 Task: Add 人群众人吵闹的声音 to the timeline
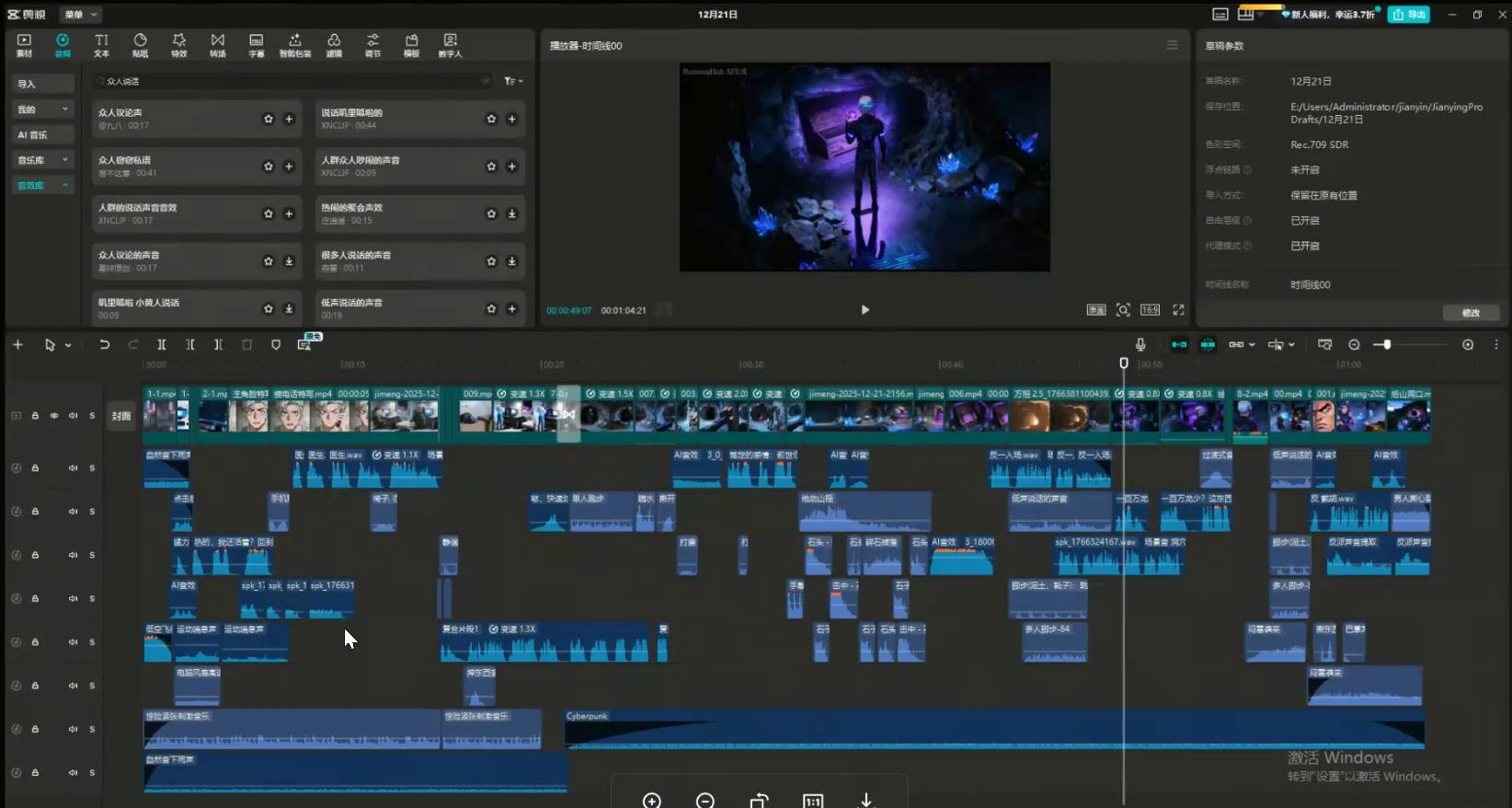point(511,167)
